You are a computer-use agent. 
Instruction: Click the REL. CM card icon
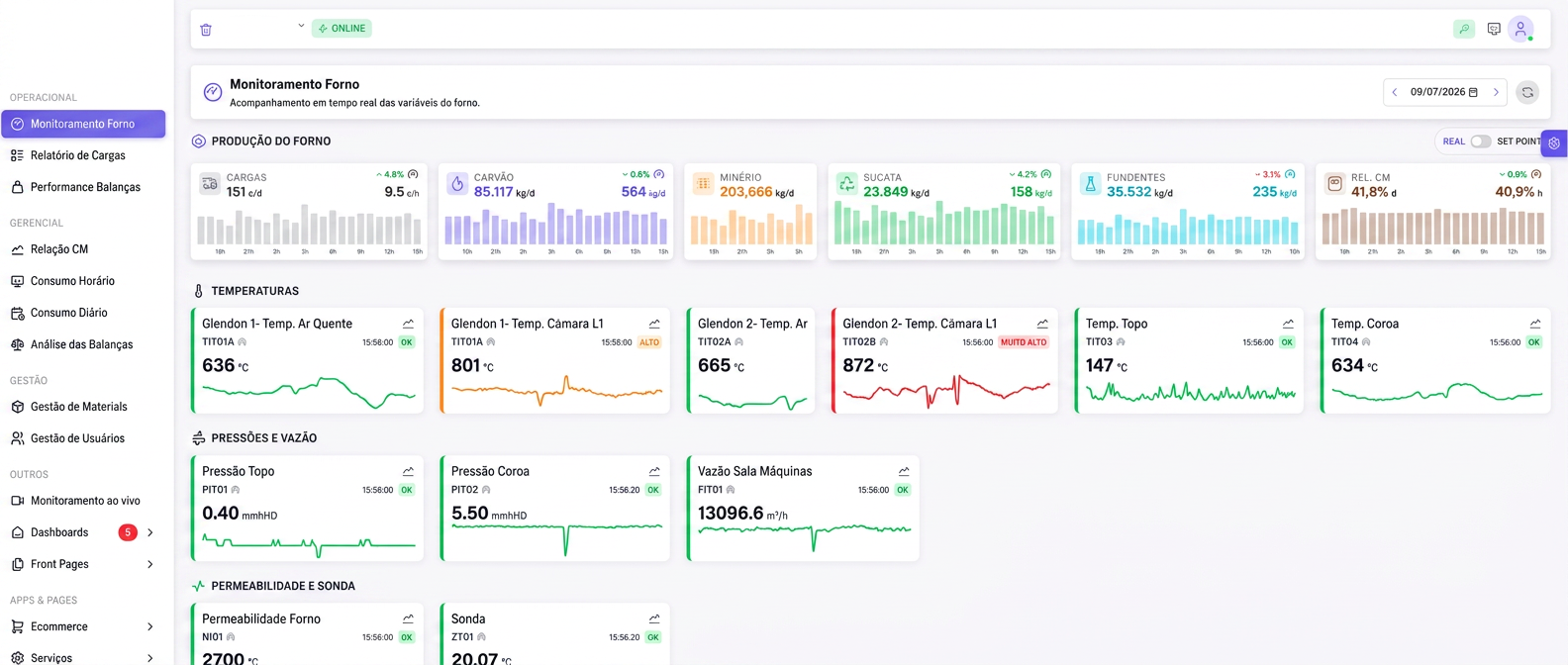(x=1334, y=184)
